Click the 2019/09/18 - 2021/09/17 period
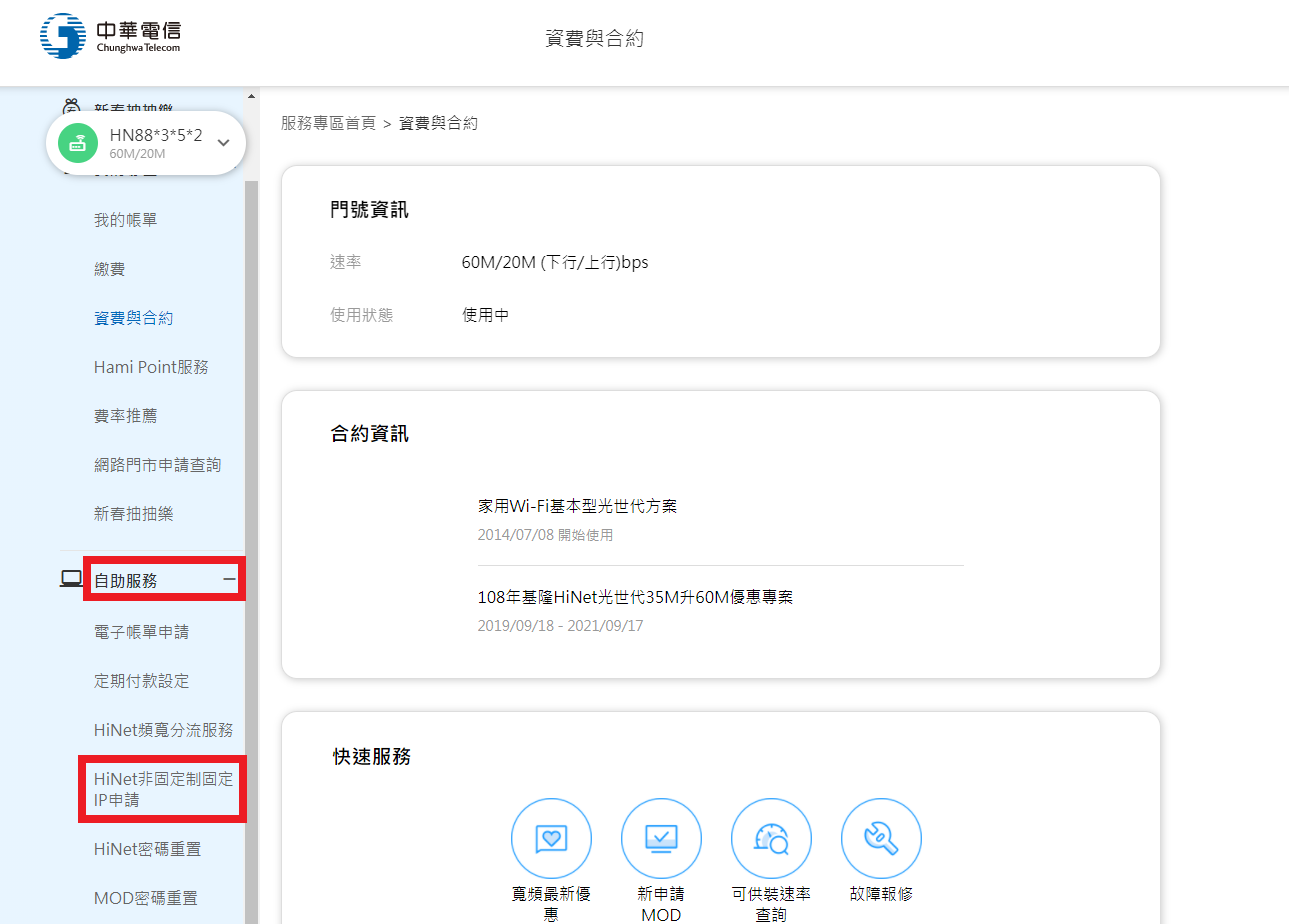This screenshot has width=1289, height=924. [560, 626]
